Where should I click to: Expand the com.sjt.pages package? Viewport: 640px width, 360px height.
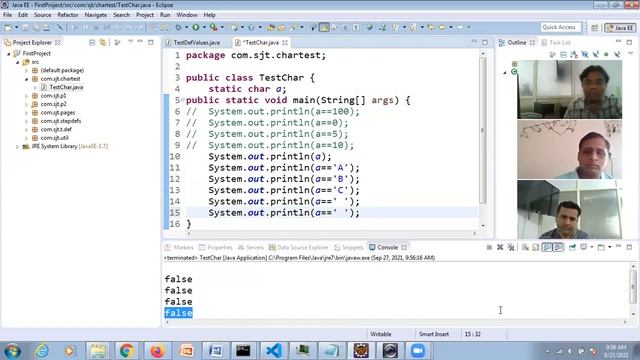point(27,113)
